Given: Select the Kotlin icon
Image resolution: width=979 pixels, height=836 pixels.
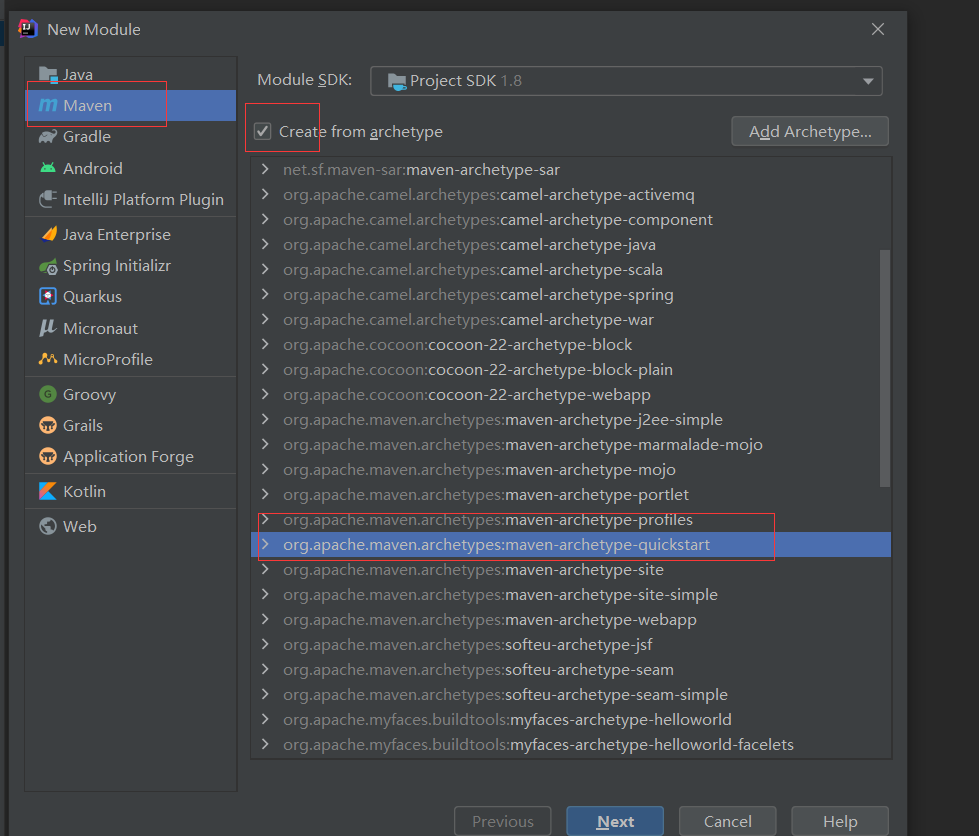Looking at the screenshot, I should pyautogui.click(x=48, y=491).
